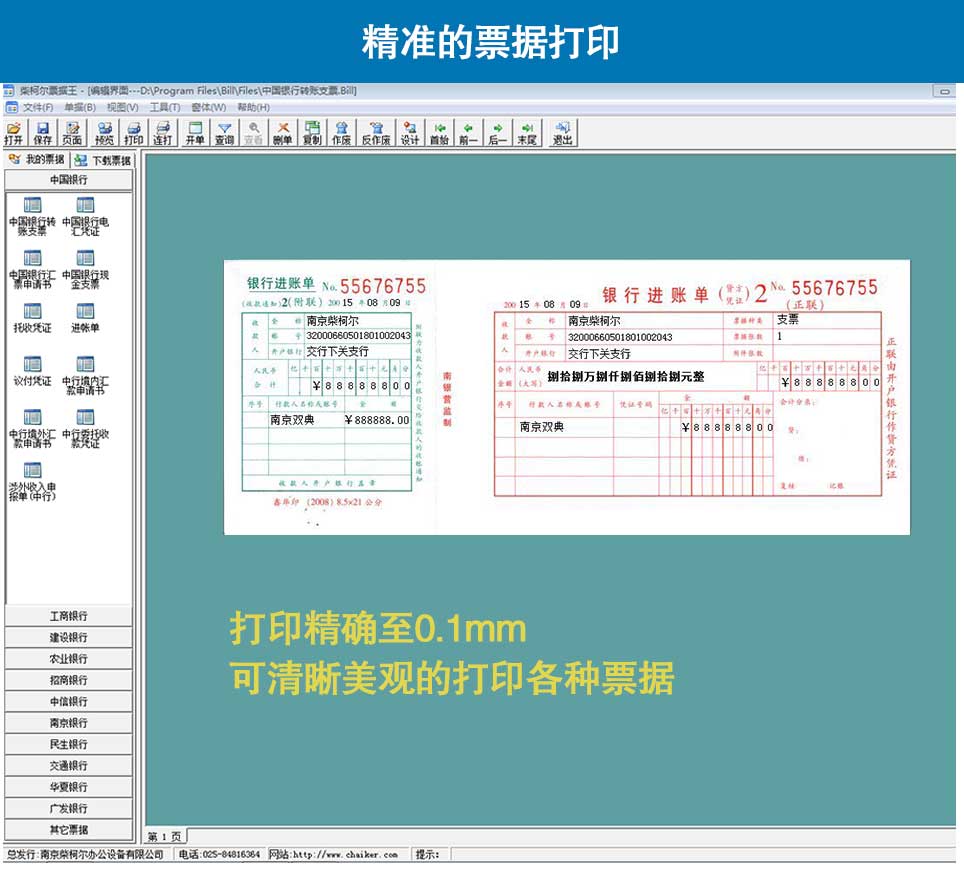The height and width of the screenshot is (885, 964).
Task: Click the 其它票据 category button
Action: 69,829
